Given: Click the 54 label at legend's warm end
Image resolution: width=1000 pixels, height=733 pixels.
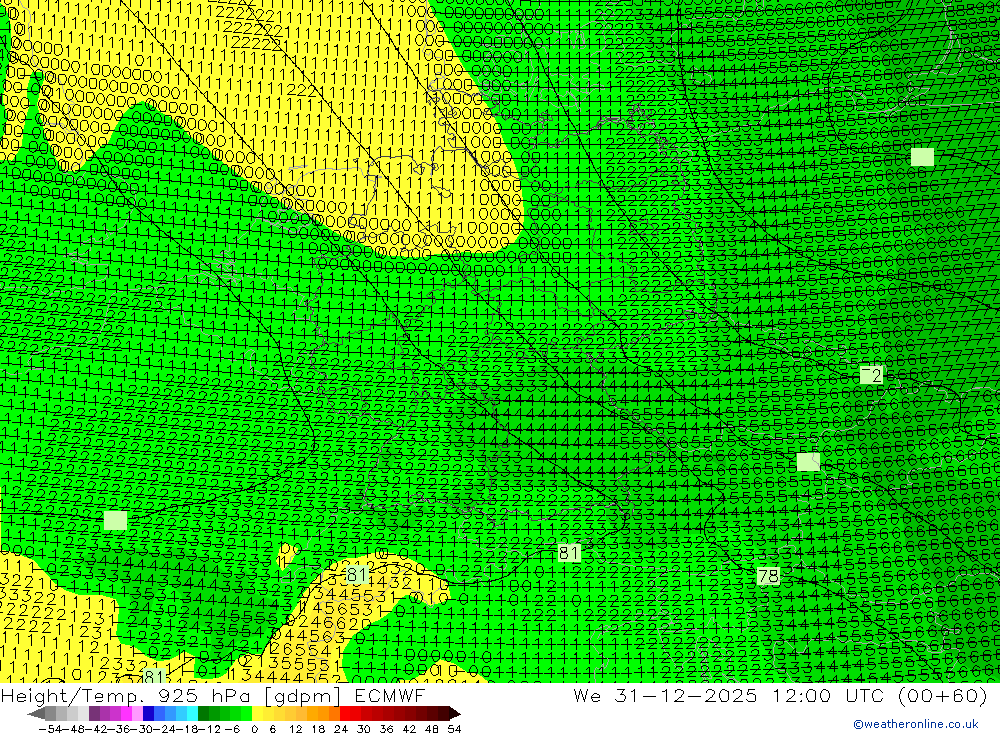Looking at the screenshot, I should click(454, 728).
